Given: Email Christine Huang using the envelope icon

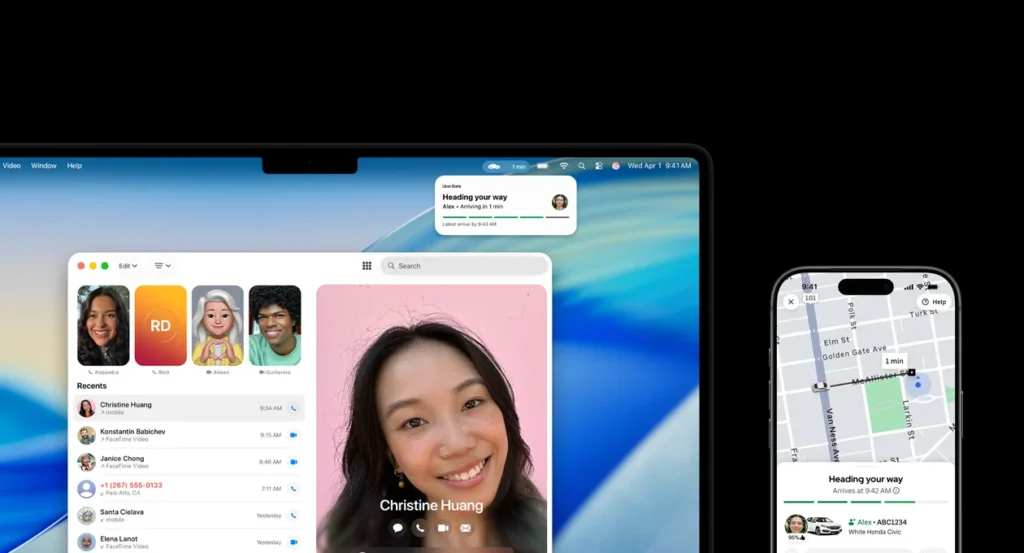Looking at the screenshot, I should point(466,528).
